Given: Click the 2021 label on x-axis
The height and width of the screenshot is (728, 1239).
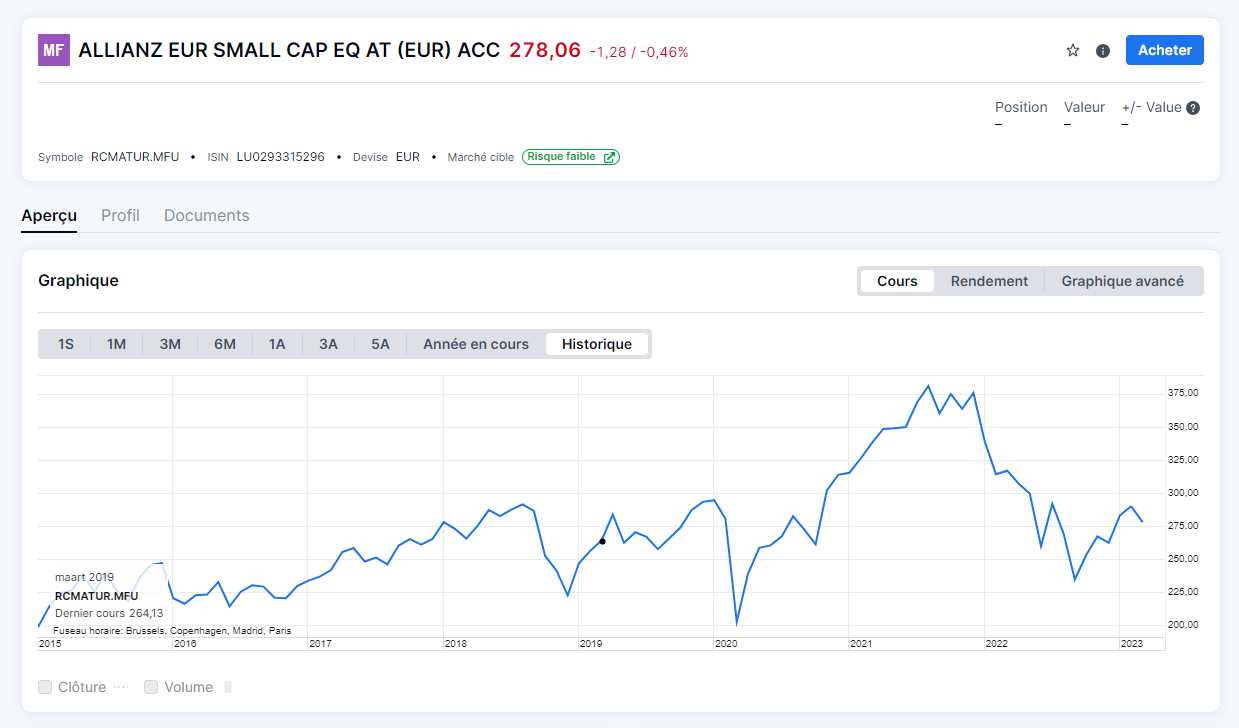Looking at the screenshot, I should click(861, 644).
